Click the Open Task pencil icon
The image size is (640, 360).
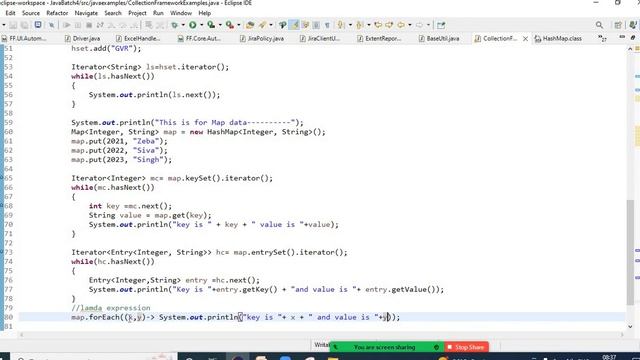(x=262, y=25)
